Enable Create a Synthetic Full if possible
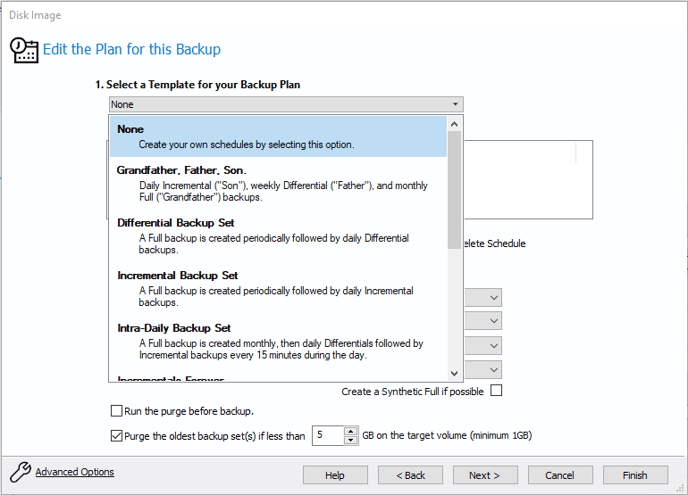 coord(496,390)
